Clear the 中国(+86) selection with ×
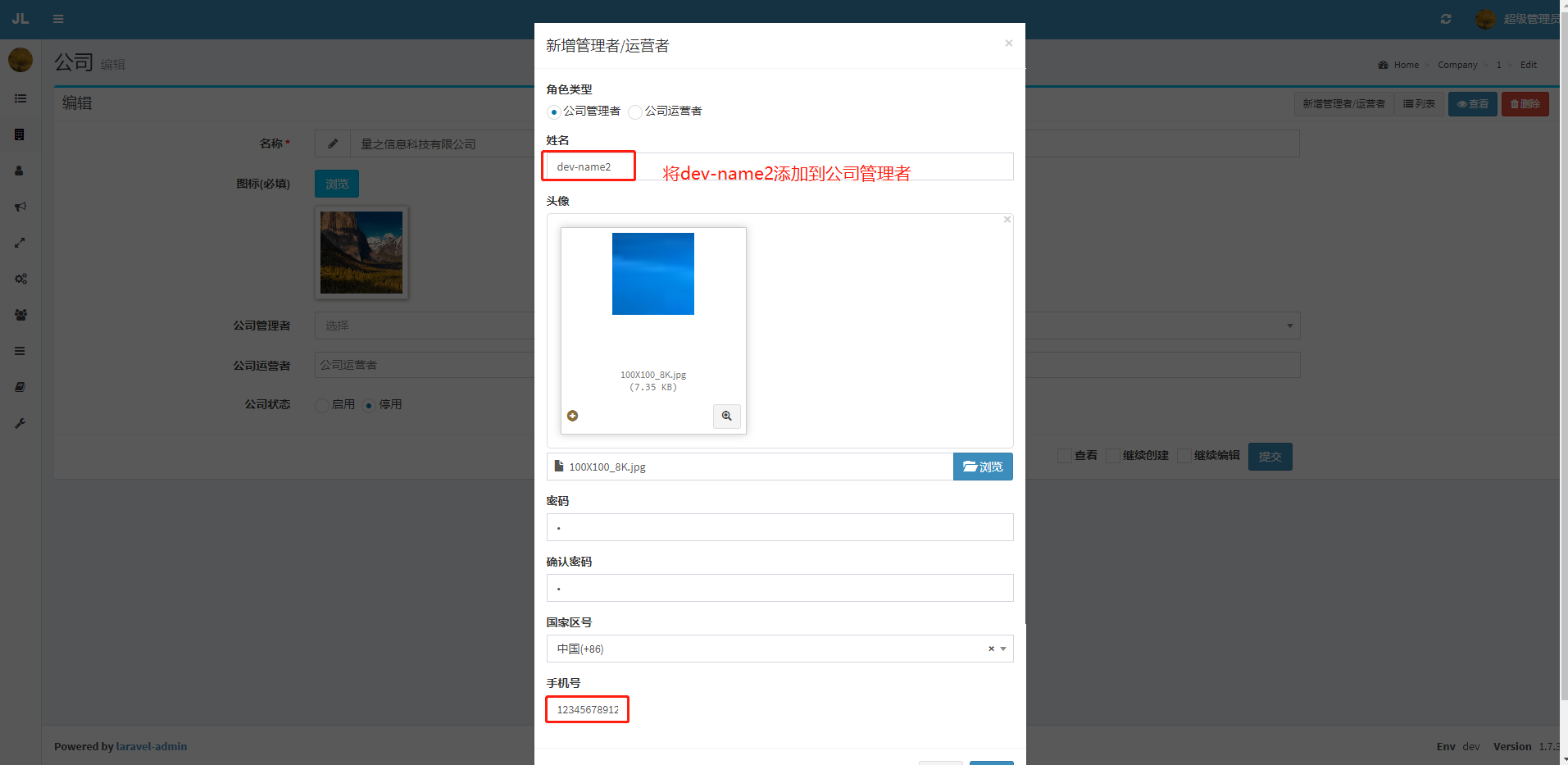The width and height of the screenshot is (1568, 765). (991, 649)
